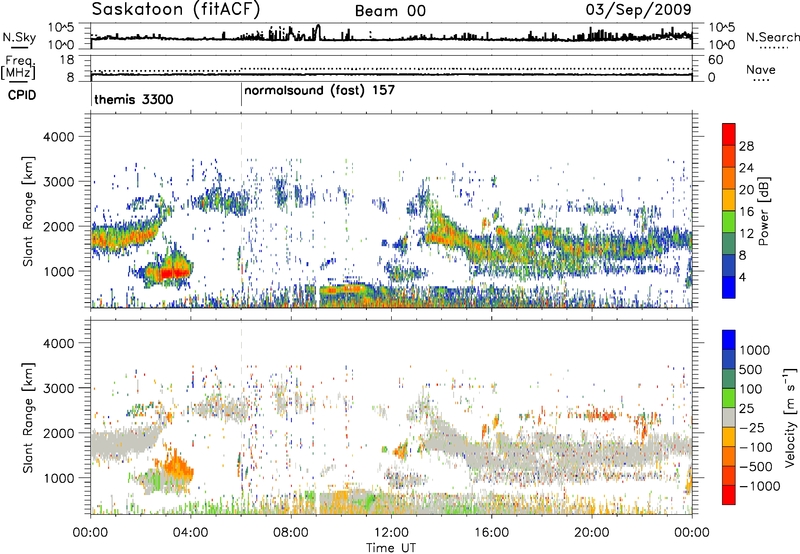Click the '28' power colorbar value
This screenshot has width=800, height=554.
point(746,146)
